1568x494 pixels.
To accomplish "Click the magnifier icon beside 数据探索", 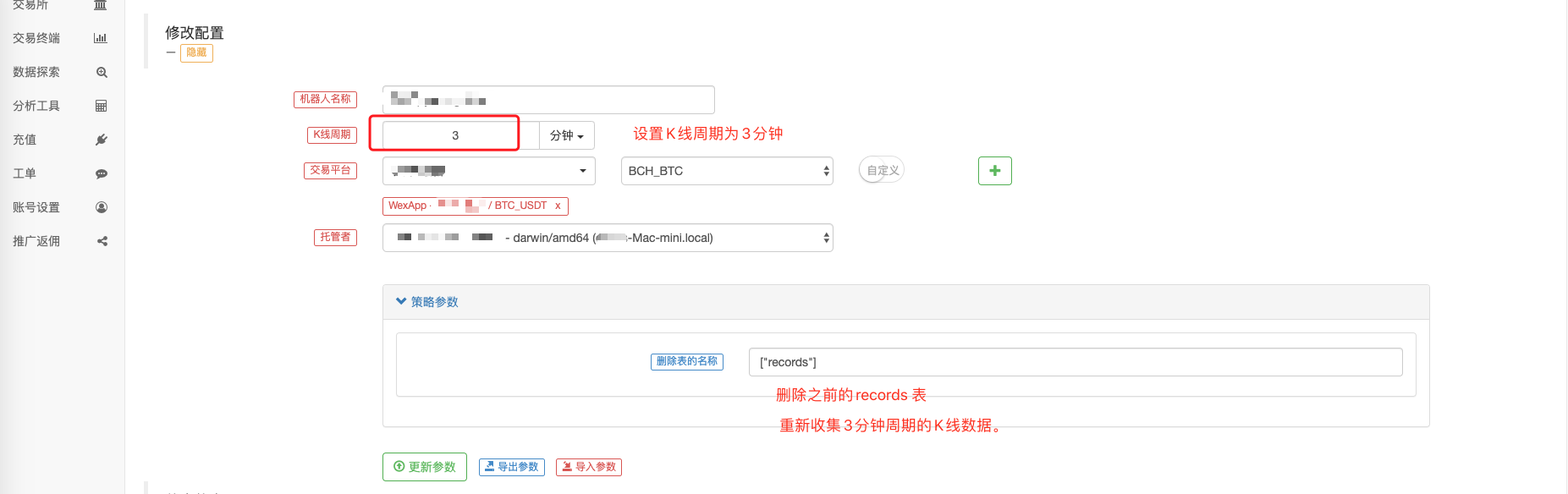I will [102, 72].
